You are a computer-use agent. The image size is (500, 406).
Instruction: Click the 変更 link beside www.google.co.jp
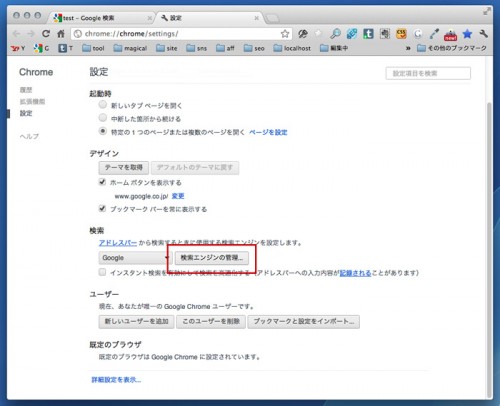(x=178, y=196)
